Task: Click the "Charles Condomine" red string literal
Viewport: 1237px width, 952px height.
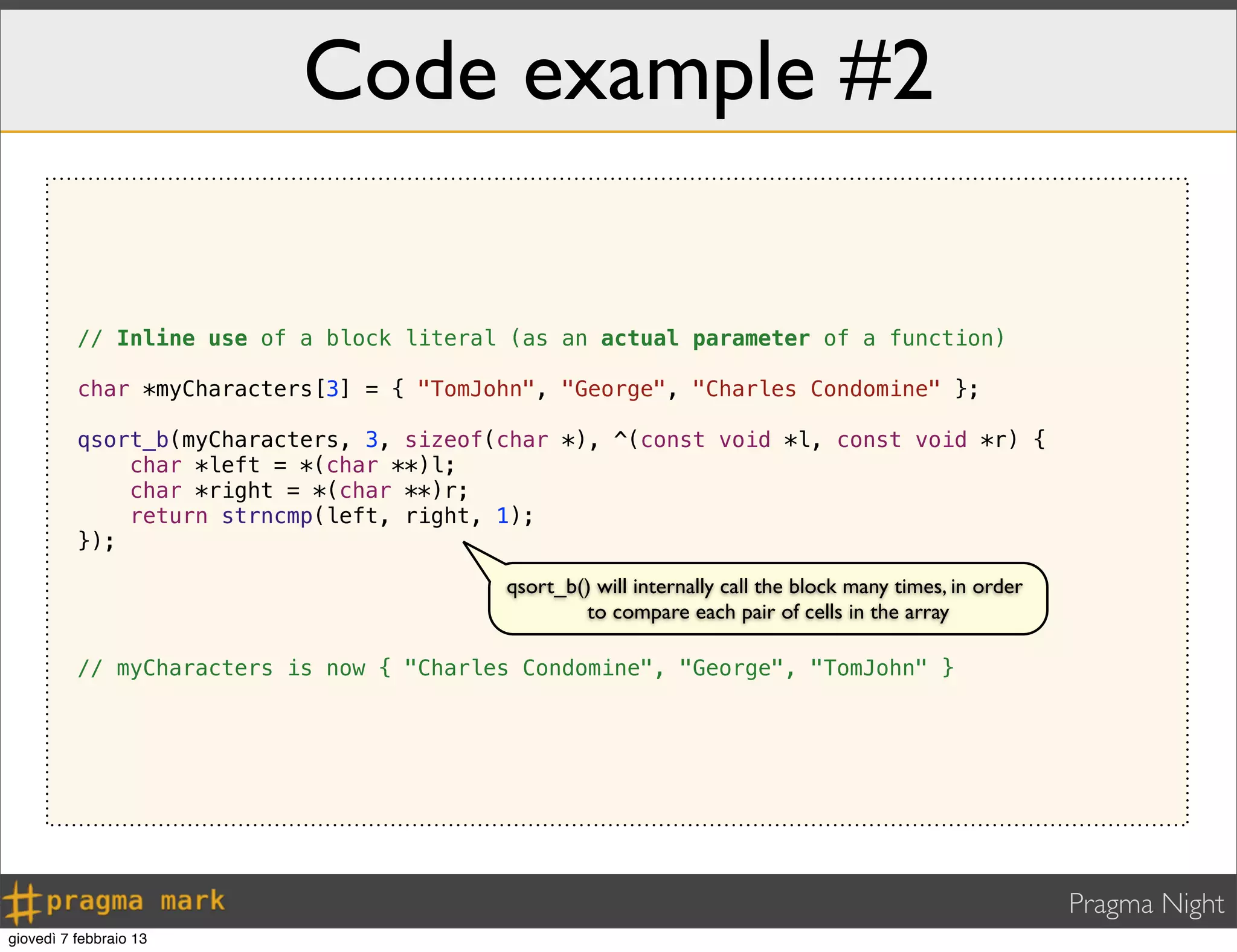Action: coord(816,389)
